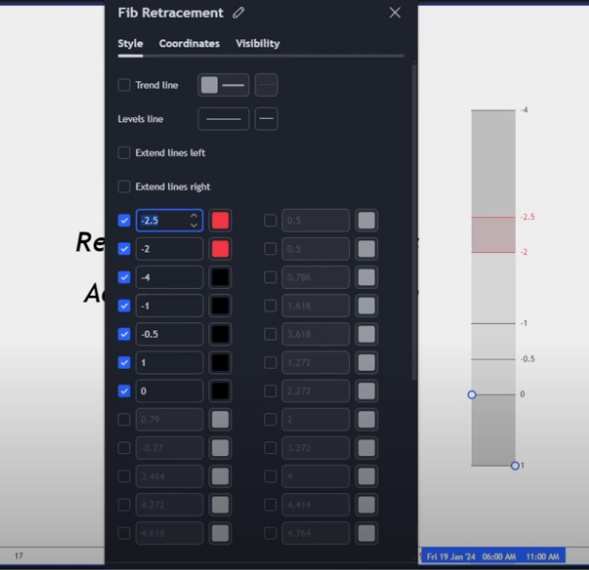Open the trend line color and thickness picker
Viewport: 589px width, 570px height.
224,85
